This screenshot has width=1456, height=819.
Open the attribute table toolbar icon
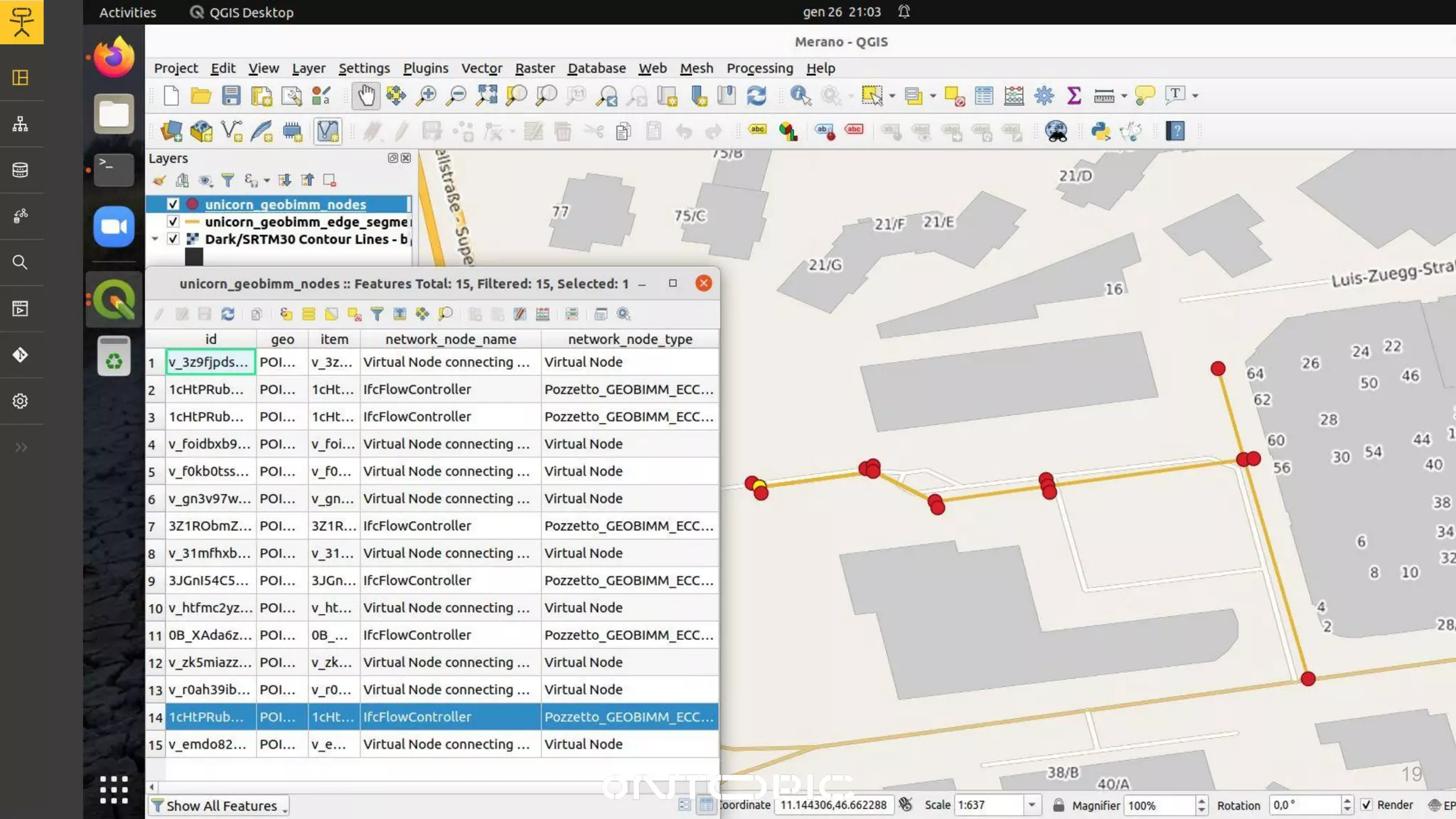[x=984, y=95]
